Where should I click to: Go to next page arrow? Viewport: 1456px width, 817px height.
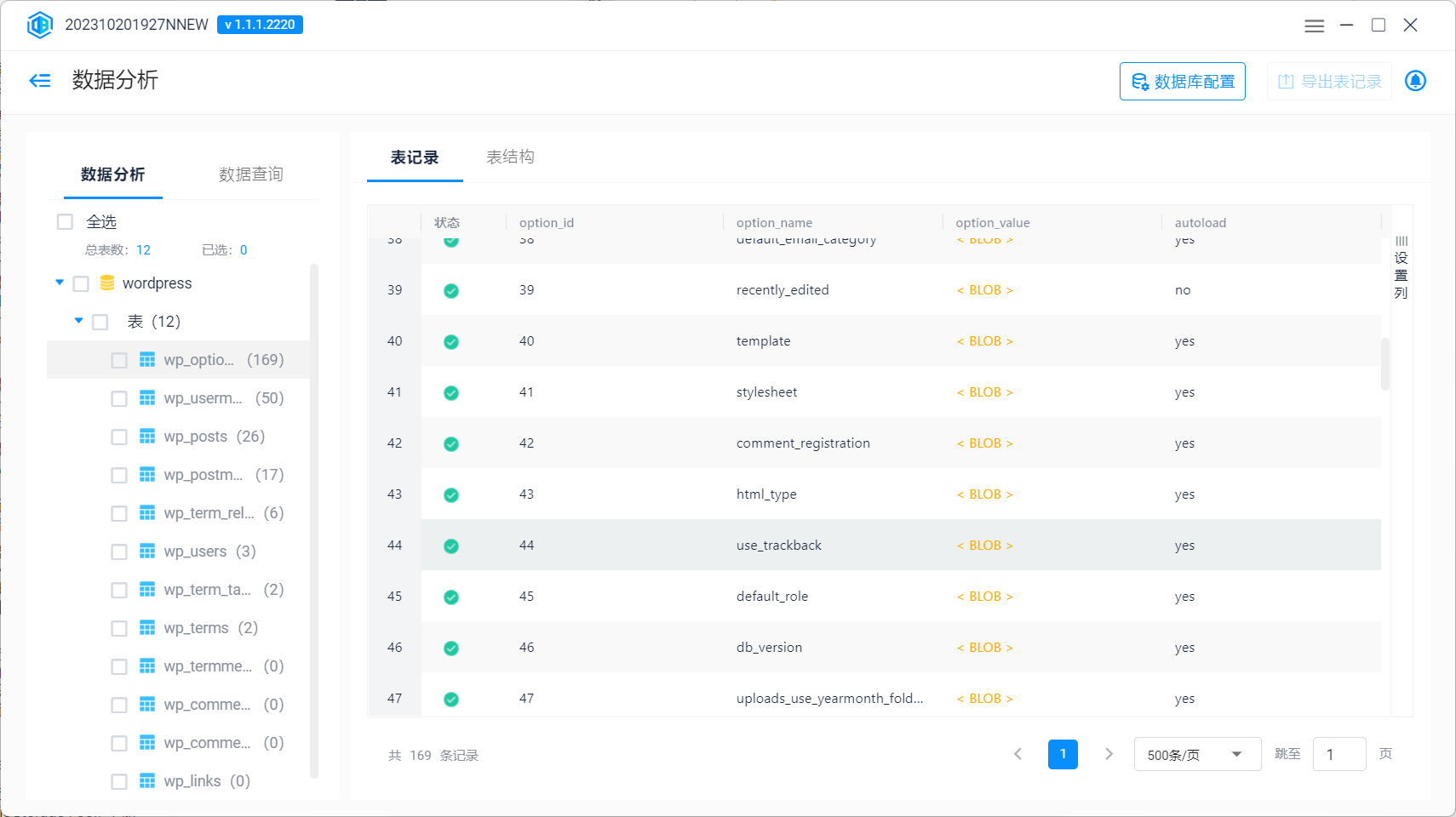[1109, 754]
